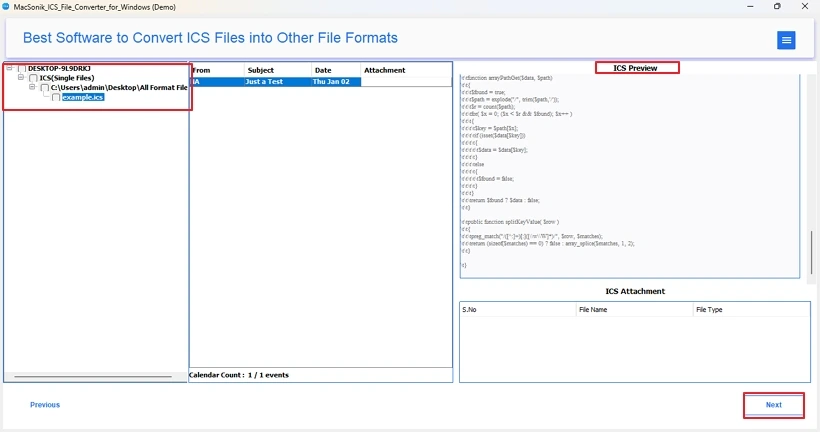This screenshot has width=820, height=432.
Task: Select the 'Thu Jan 02' date cell
Action: (336, 82)
